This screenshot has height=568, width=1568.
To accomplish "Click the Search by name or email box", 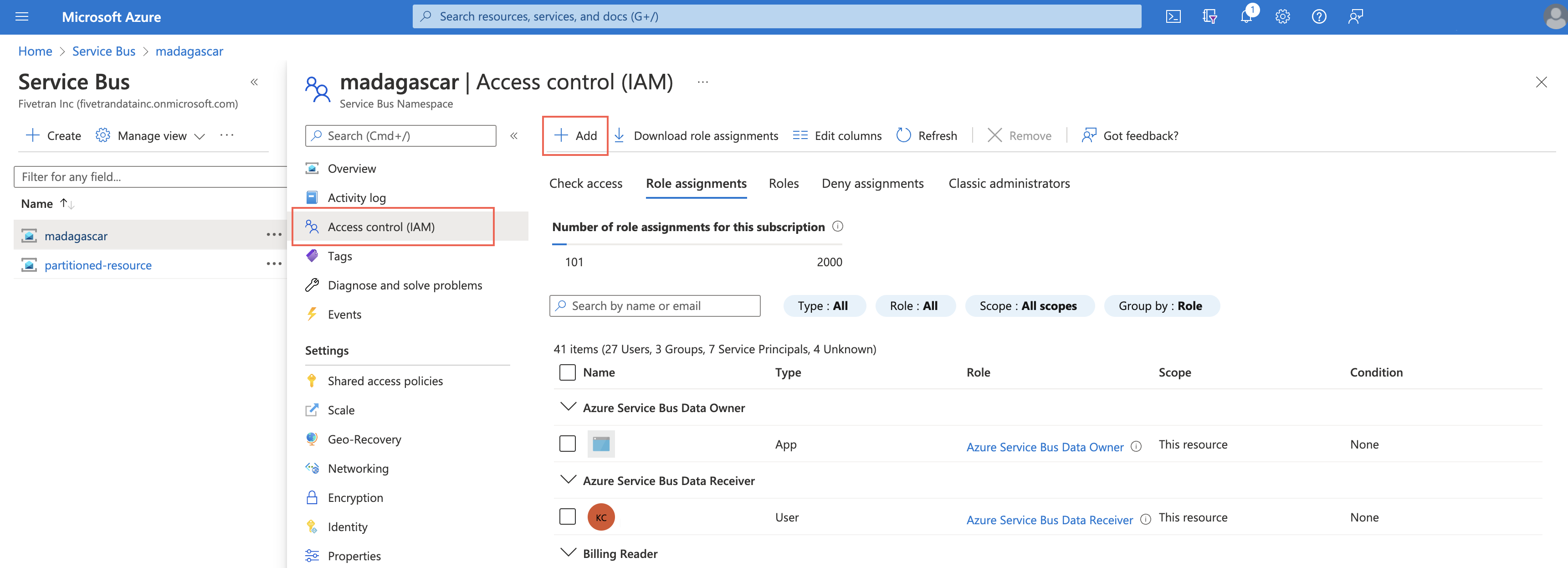I will pyautogui.click(x=655, y=305).
